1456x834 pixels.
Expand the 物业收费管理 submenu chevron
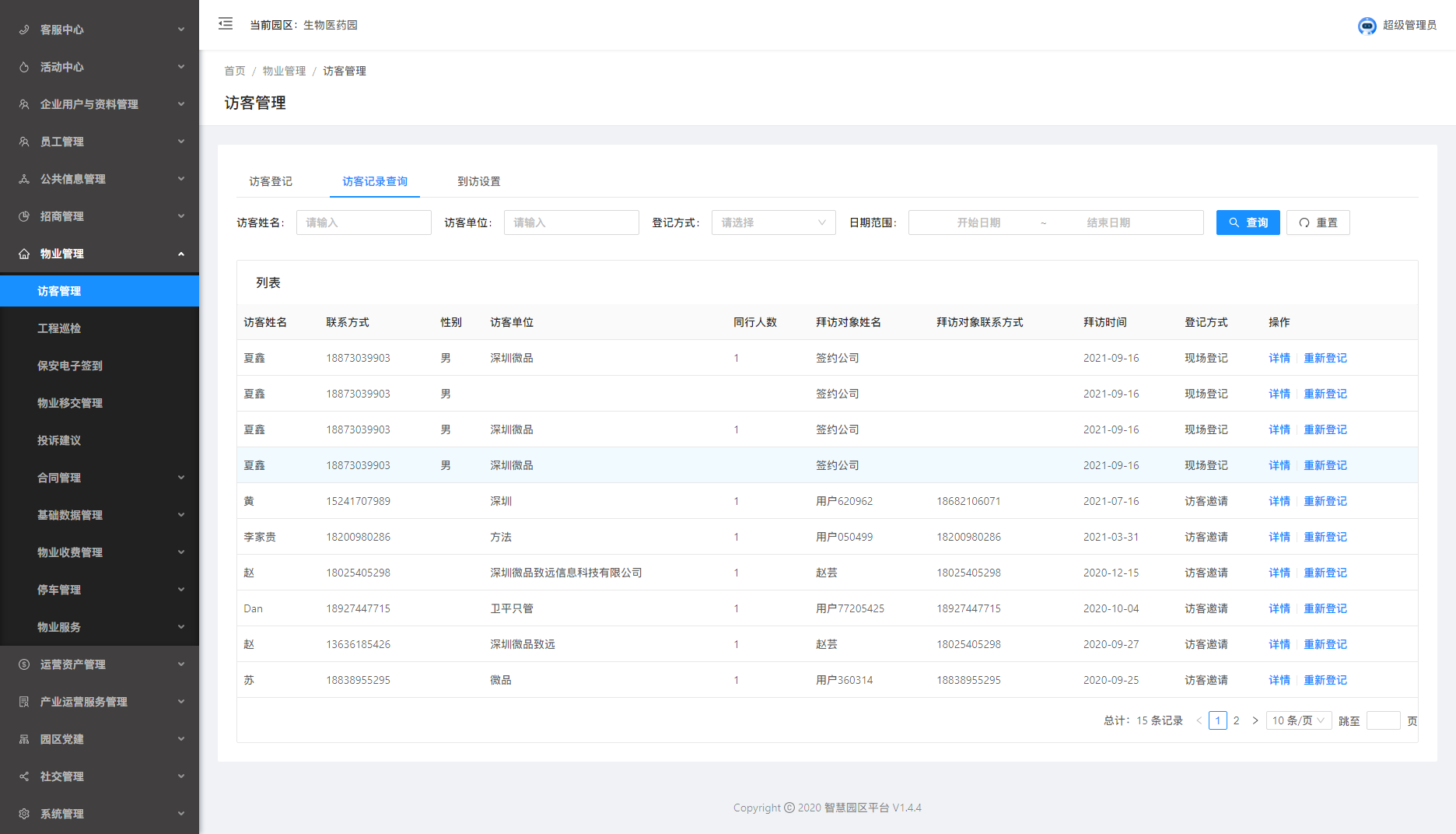tap(181, 552)
